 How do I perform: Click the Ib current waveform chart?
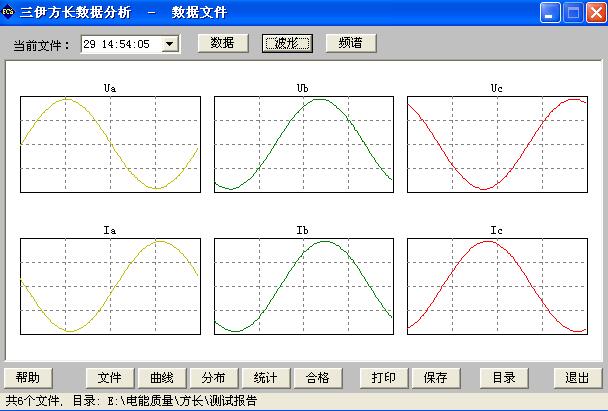tap(304, 286)
